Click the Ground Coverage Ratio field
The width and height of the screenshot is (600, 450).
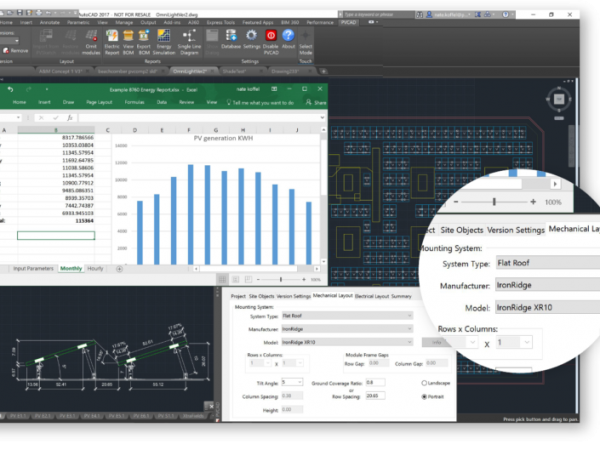pyautogui.click(x=376, y=382)
